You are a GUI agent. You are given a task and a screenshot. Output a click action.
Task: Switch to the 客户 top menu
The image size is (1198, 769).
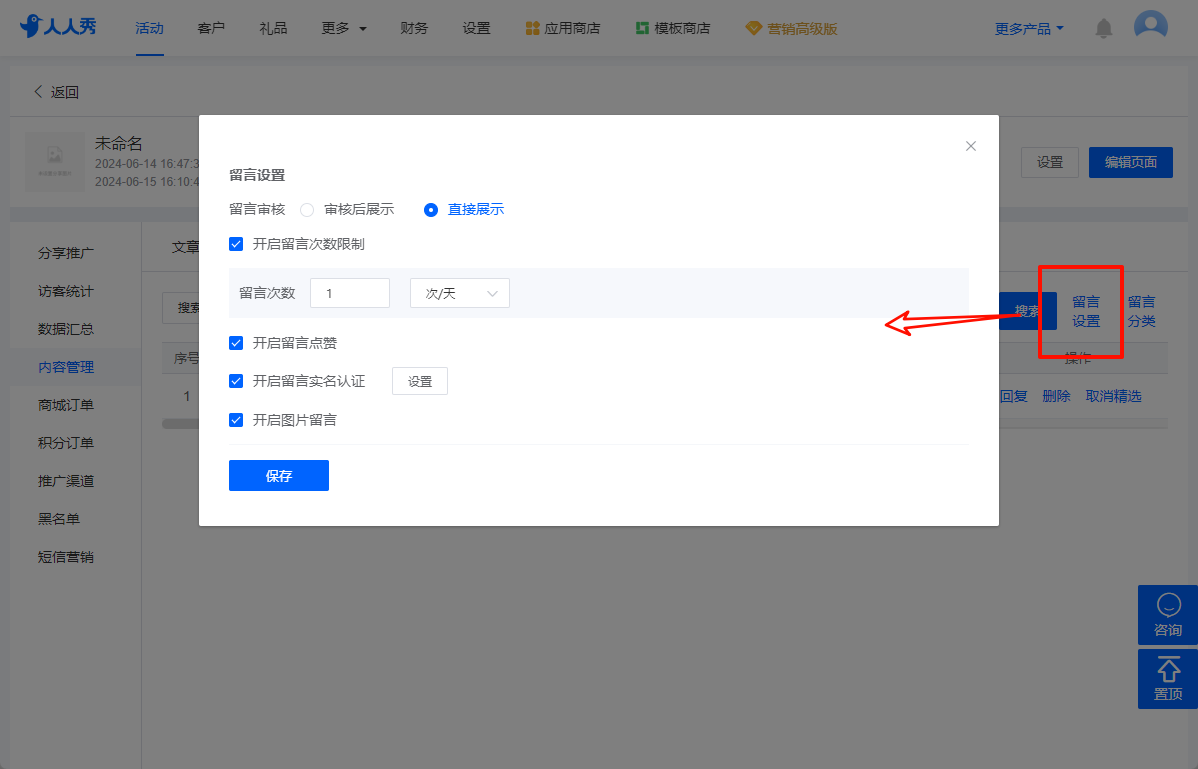[x=211, y=28]
